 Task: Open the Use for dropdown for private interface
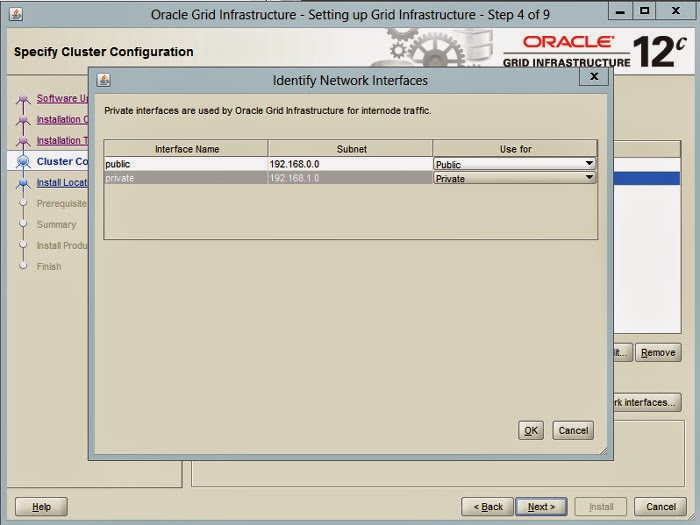pyautogui.click(x=515, y=178)
